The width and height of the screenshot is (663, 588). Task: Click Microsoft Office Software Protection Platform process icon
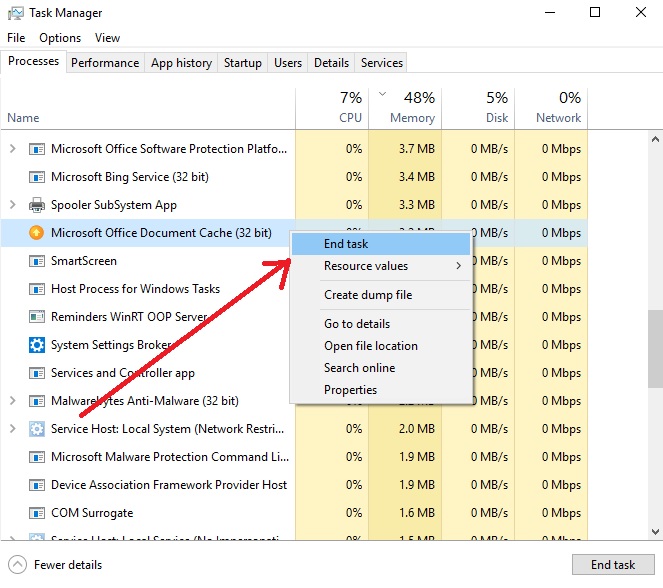pyautogui.click(x=37, y=149)
